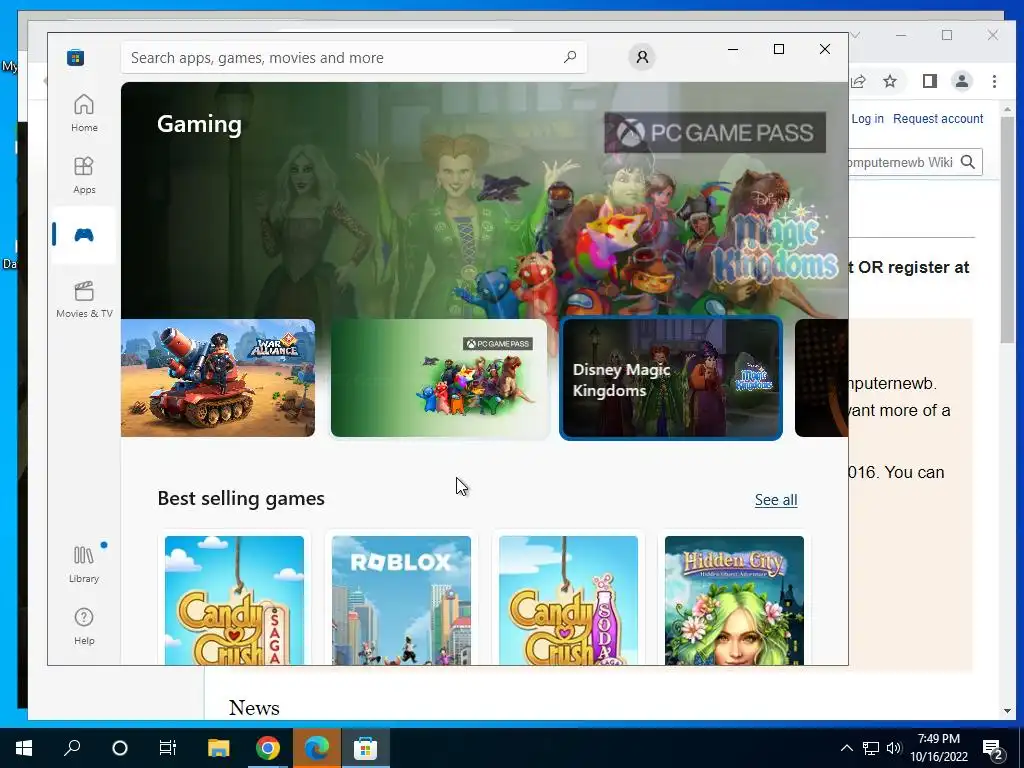
Task: Open the Home section in Microsoft Store
Action: coord(84,112)
